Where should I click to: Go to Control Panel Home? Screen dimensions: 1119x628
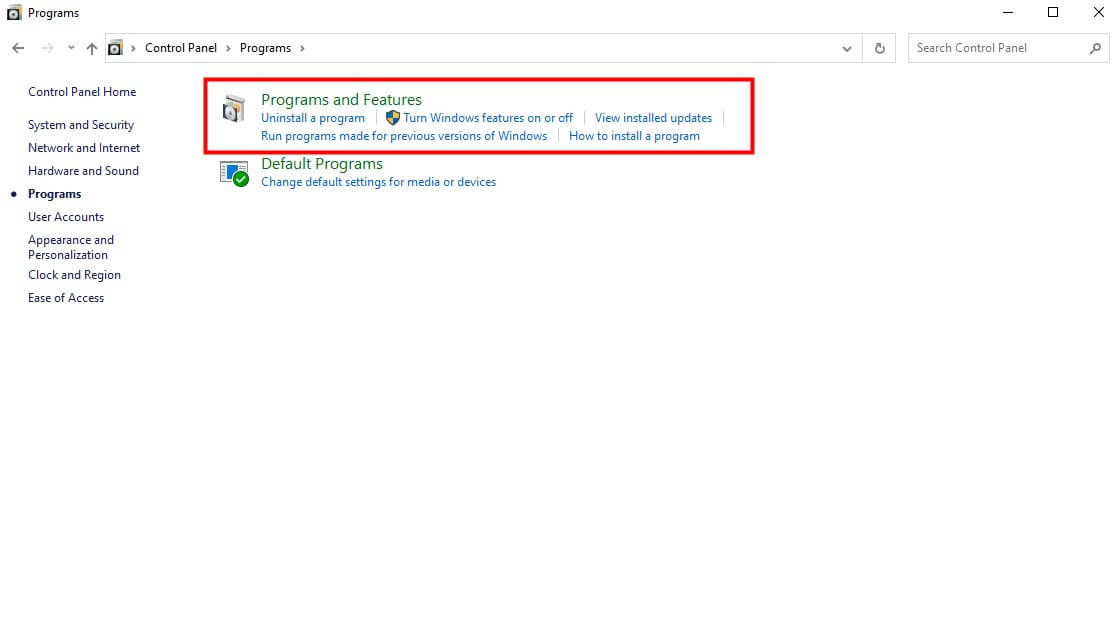[82, 92]
